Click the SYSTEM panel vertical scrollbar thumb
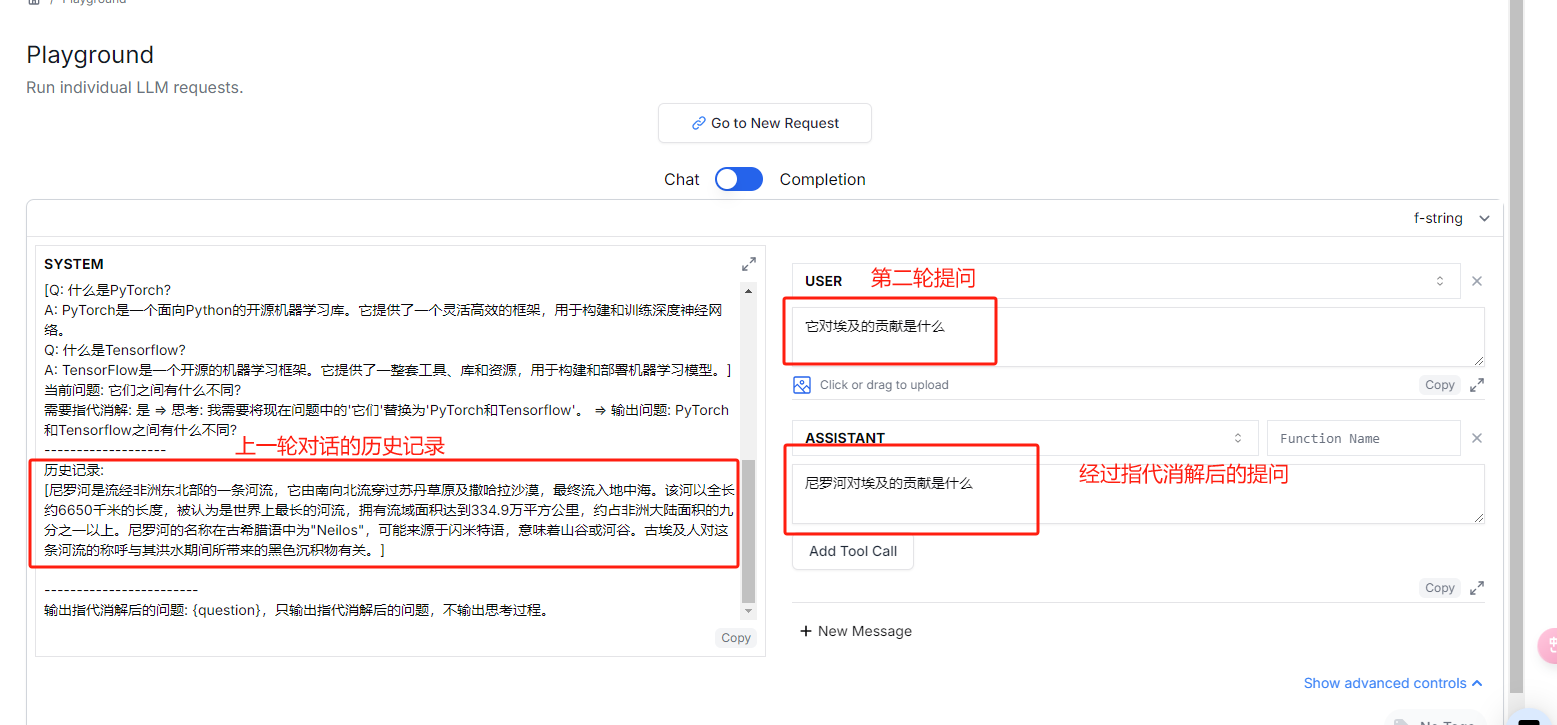The height and width of the screenshot is (725, 1557). (x=749, y=530)
